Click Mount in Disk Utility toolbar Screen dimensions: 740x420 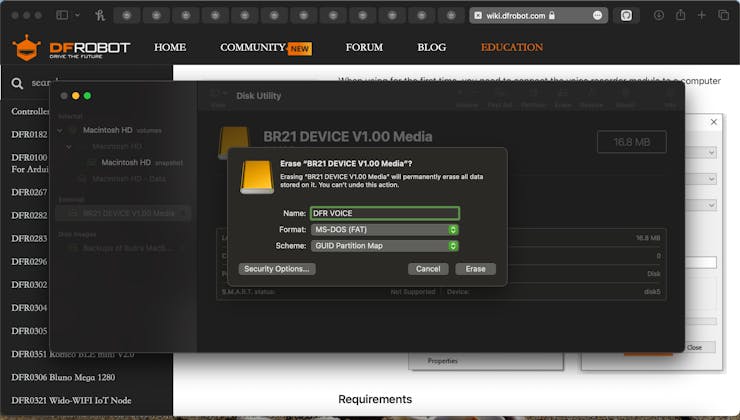625,98
